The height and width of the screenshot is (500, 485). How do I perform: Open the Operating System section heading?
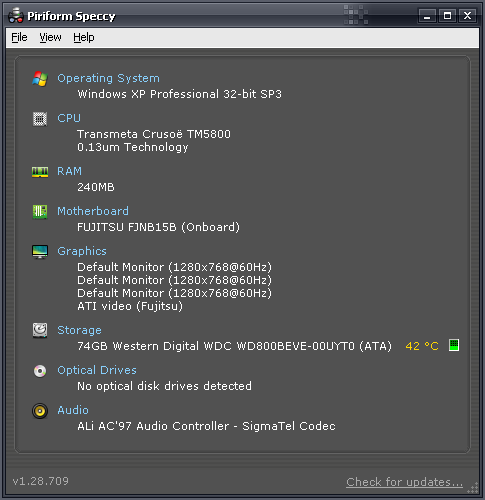tap(108, 78)
